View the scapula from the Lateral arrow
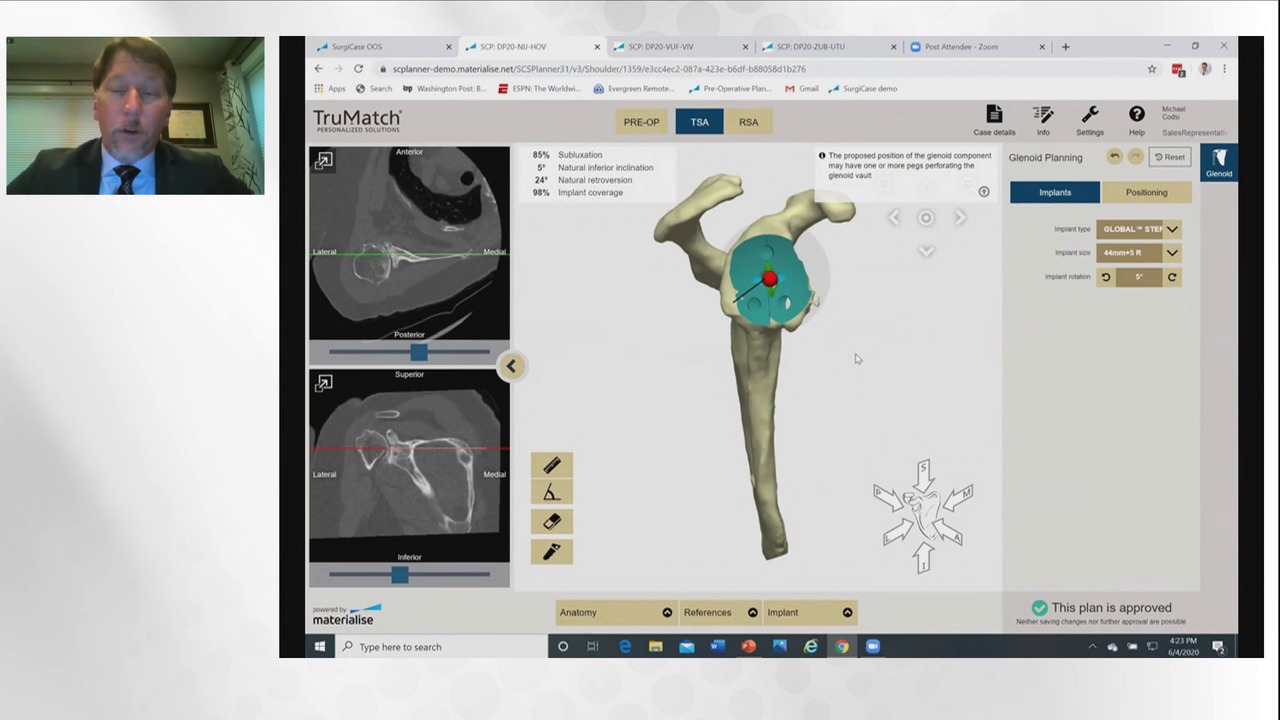The image size is (1280, 720). [x=895, y=535]
